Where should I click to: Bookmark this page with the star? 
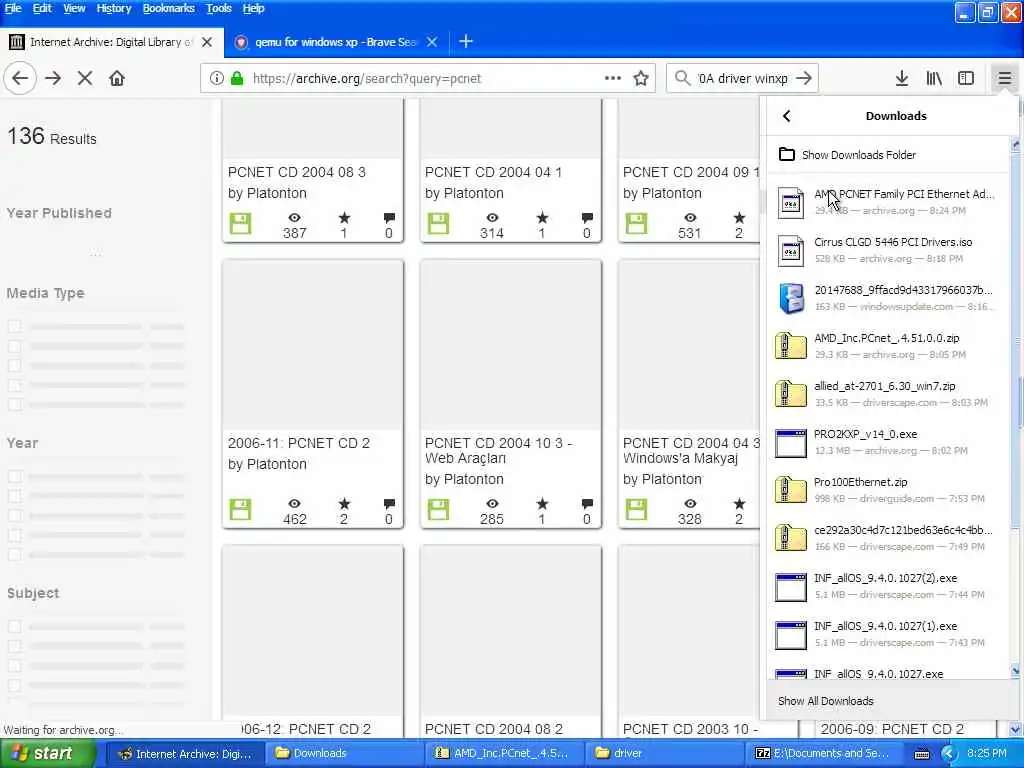click(x=641, y=78)
